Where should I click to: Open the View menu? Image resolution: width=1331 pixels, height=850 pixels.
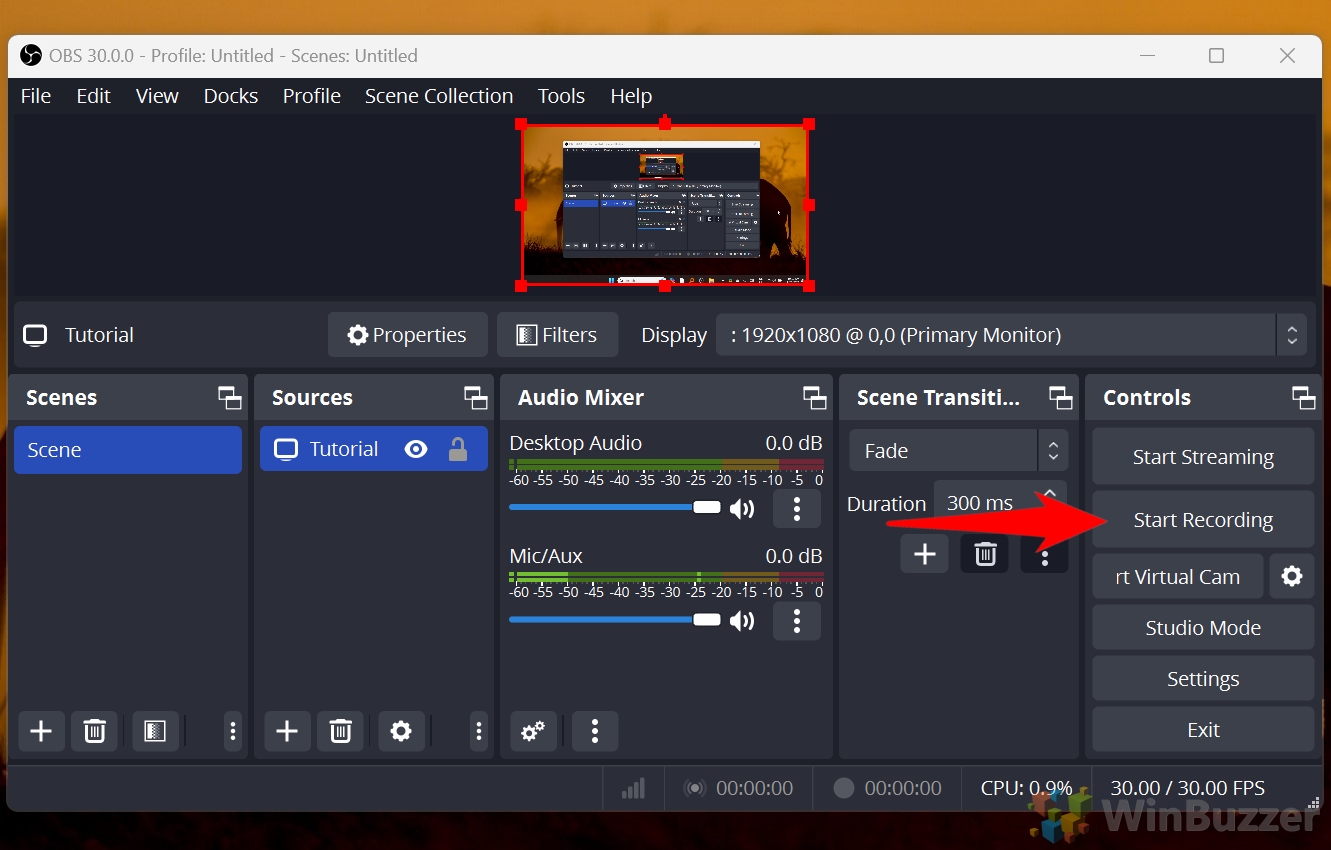(x=157, y=96)
